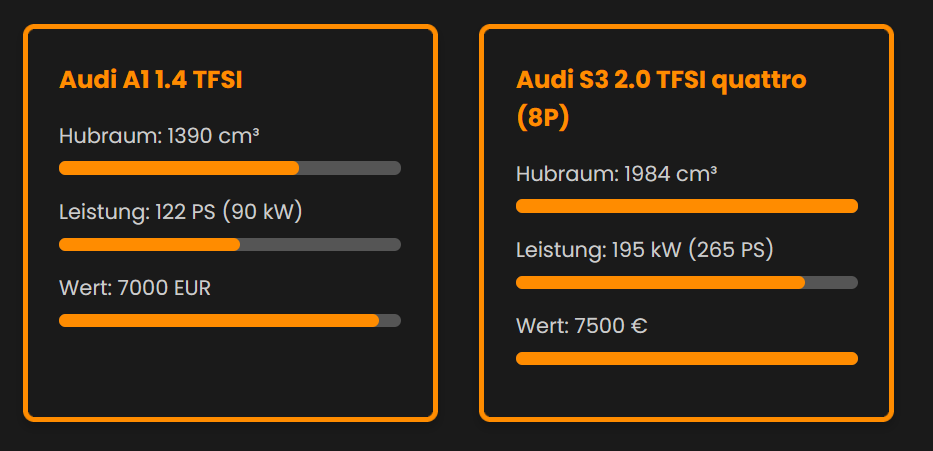Click the orange fill of A1 Wert bar

pyautogui.click(x=219, y=320)
